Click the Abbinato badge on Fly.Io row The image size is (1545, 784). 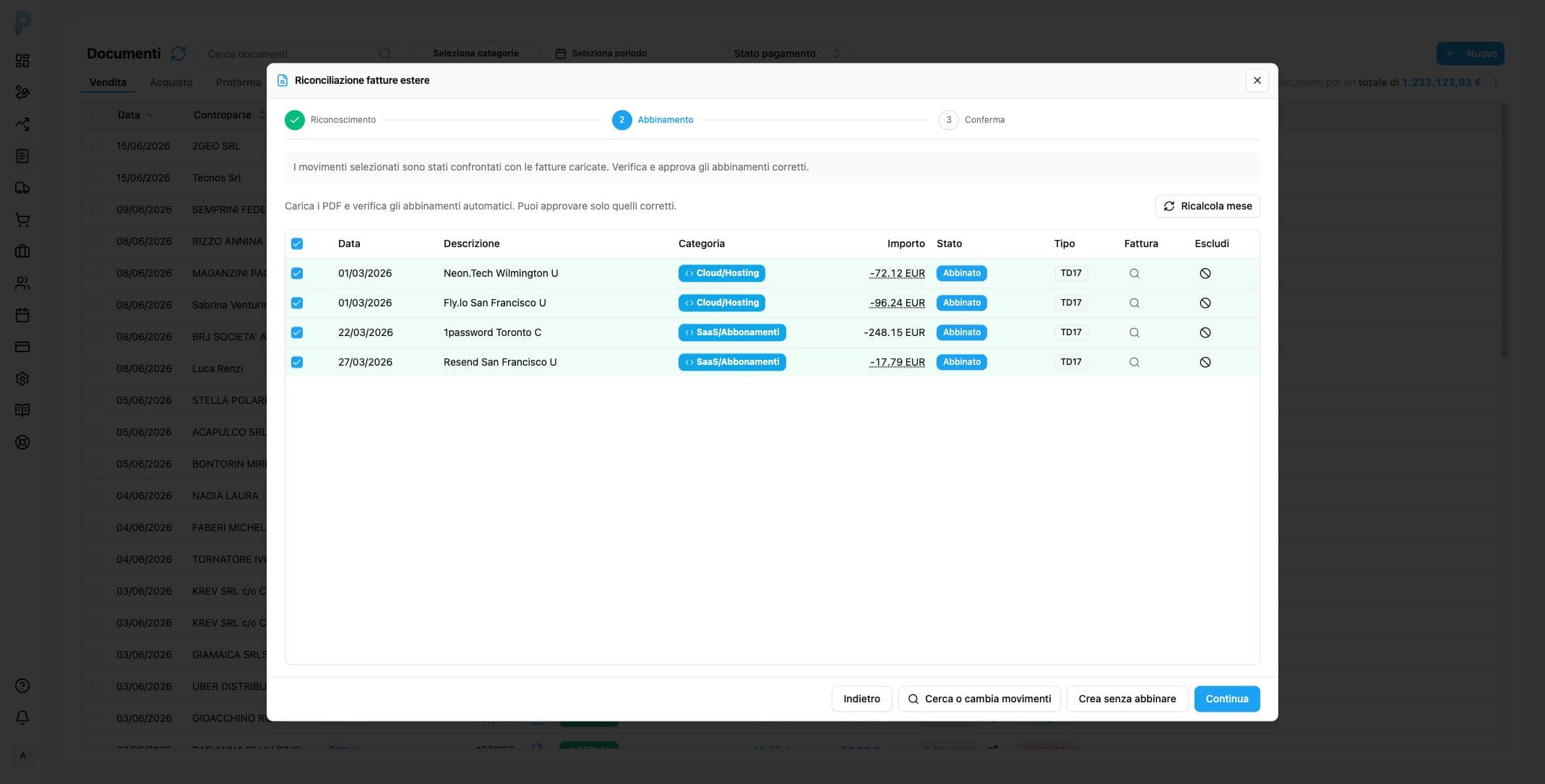tap(962, 303)
